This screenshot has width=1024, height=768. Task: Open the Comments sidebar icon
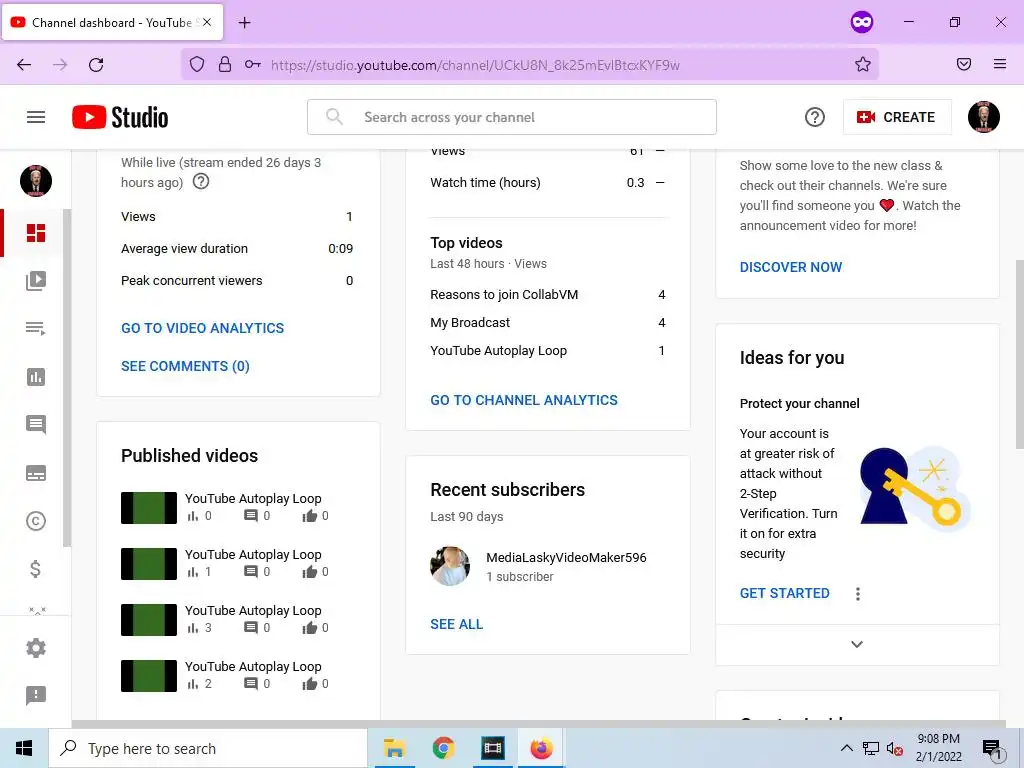pyautogui.click(x=36, y=424)
